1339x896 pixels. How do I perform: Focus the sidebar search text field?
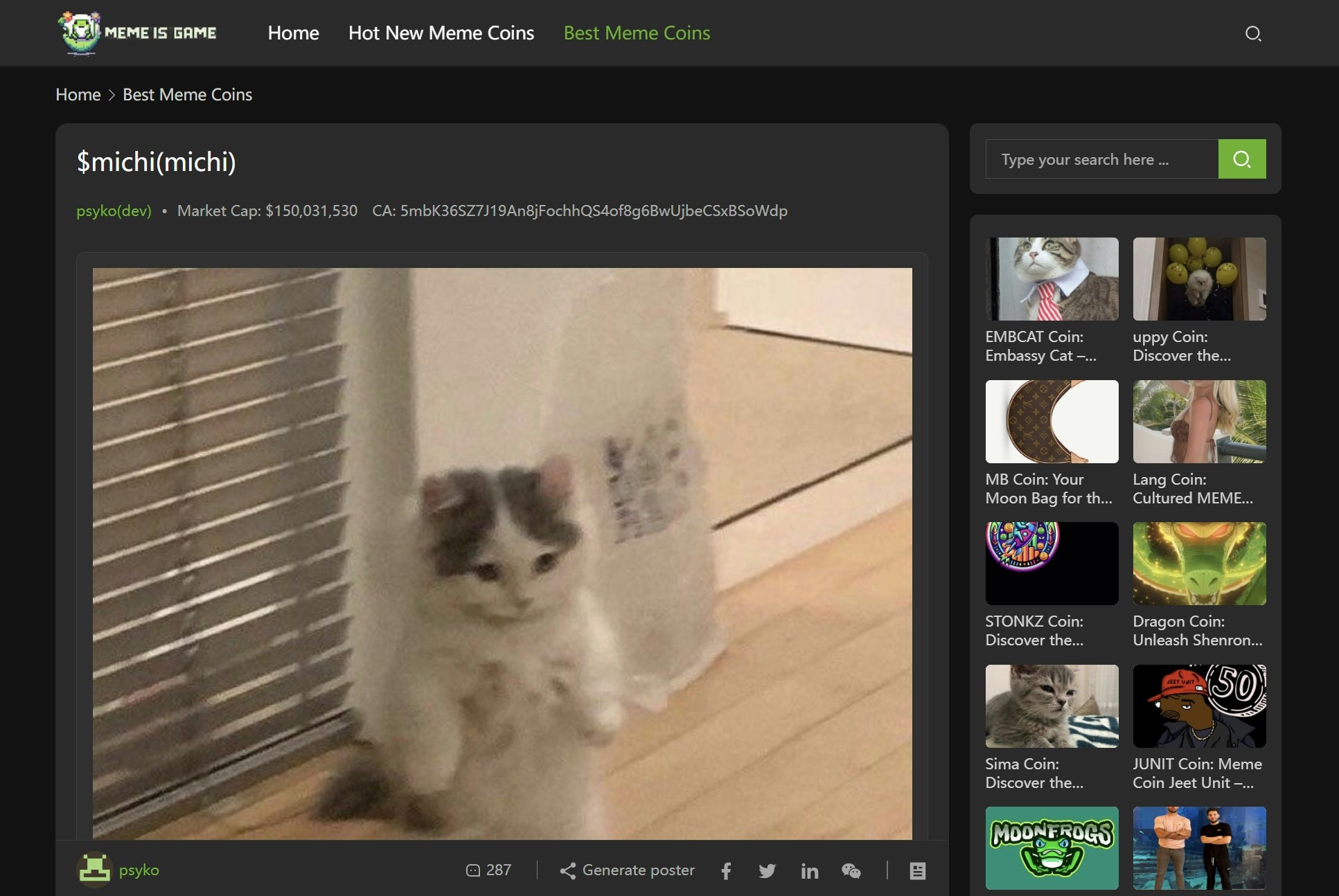(x=1101, y=159)
